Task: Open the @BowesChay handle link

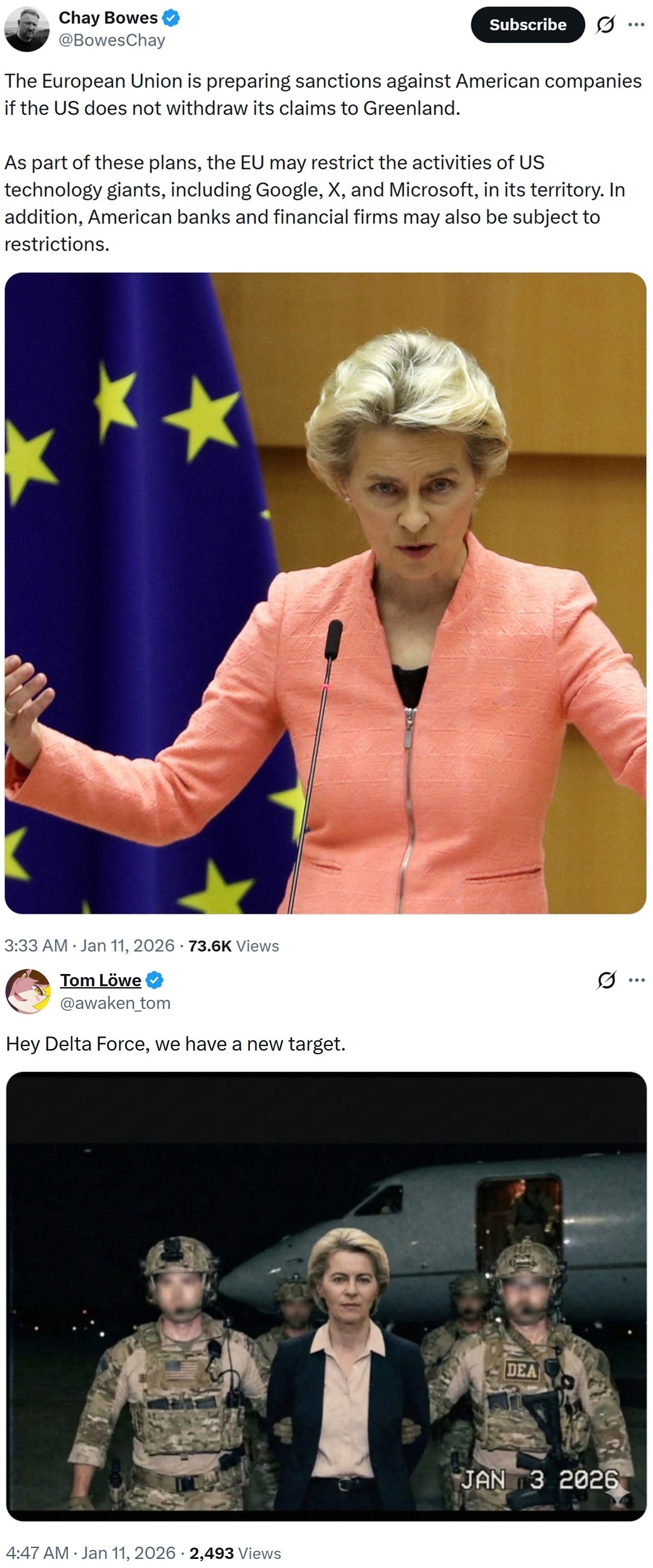Action: (112, 40)
